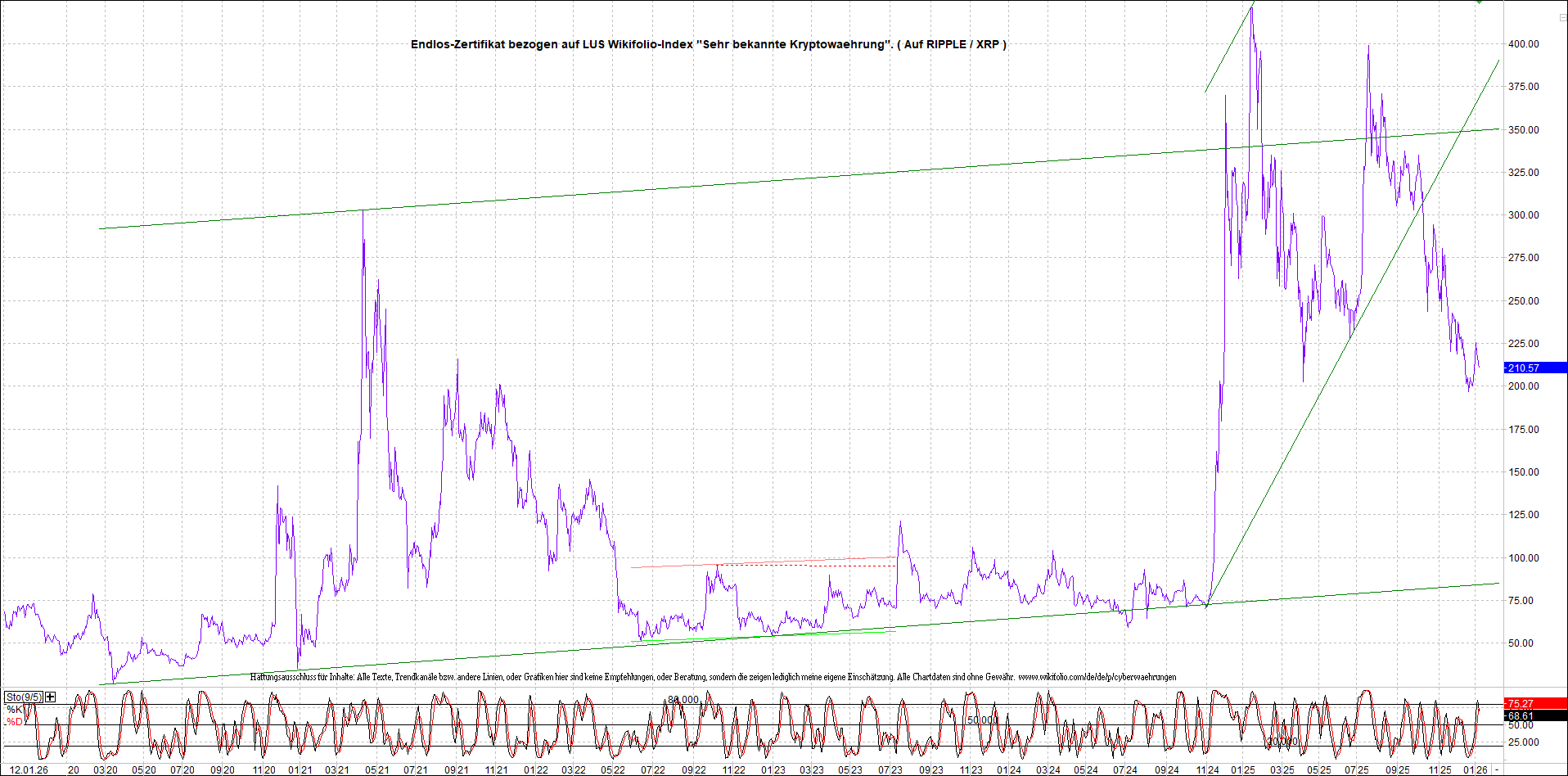Click the 50.000 stochastic midline label
1568x776 pixels.
982,720
